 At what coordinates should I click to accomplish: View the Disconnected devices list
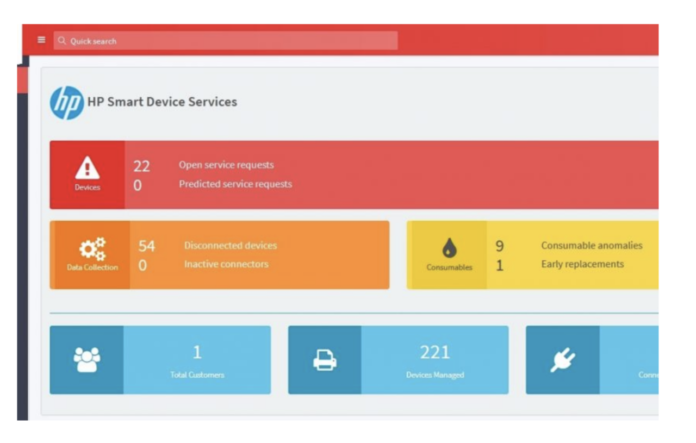click(230, 245)
